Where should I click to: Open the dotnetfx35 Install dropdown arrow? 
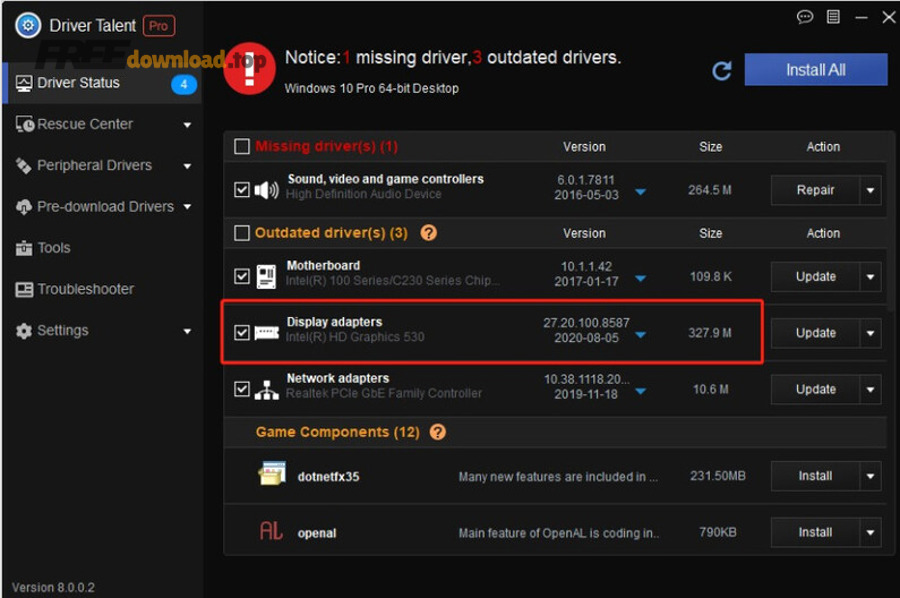click(x=870, y=476)
